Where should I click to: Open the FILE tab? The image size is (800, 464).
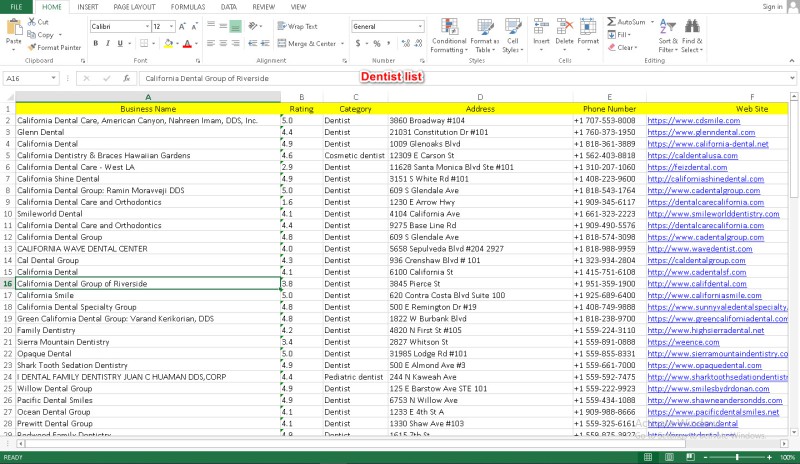point(16,7)
